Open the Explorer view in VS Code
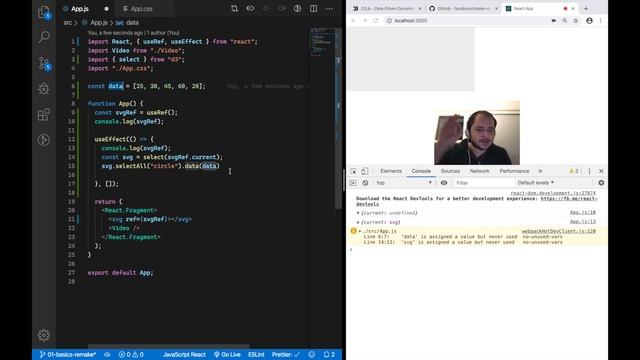This screenshot has height=360, width=640. 44,13
